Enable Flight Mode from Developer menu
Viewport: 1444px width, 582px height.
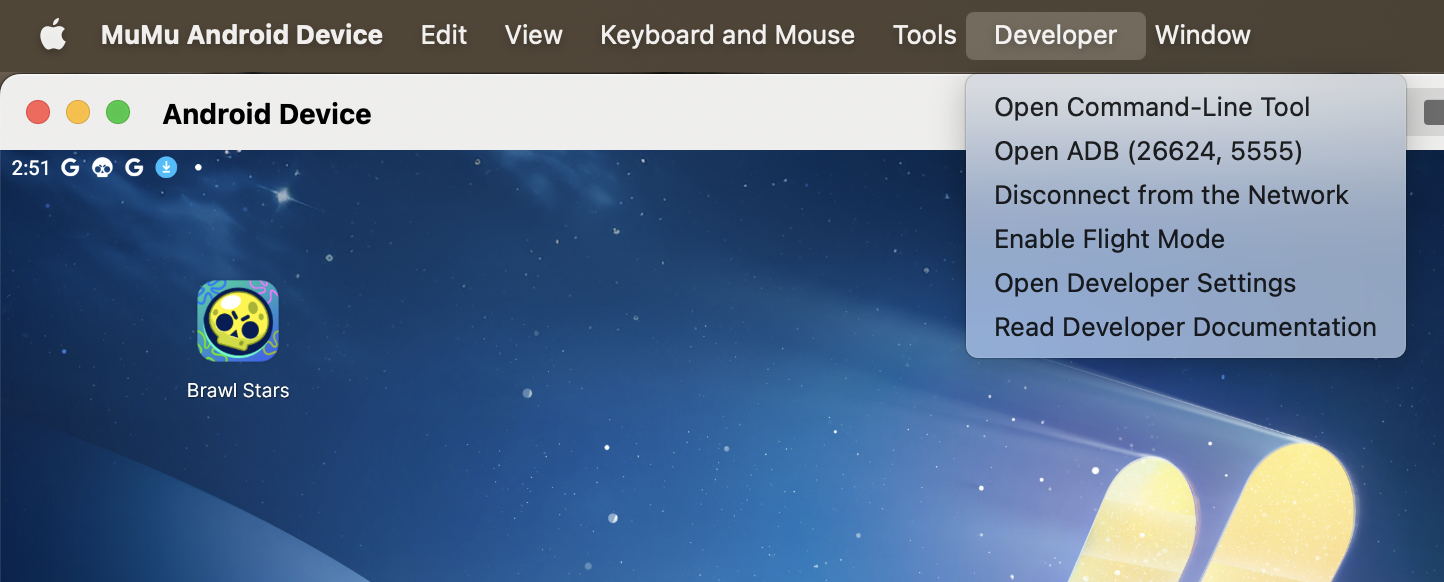click(1109, 239)
